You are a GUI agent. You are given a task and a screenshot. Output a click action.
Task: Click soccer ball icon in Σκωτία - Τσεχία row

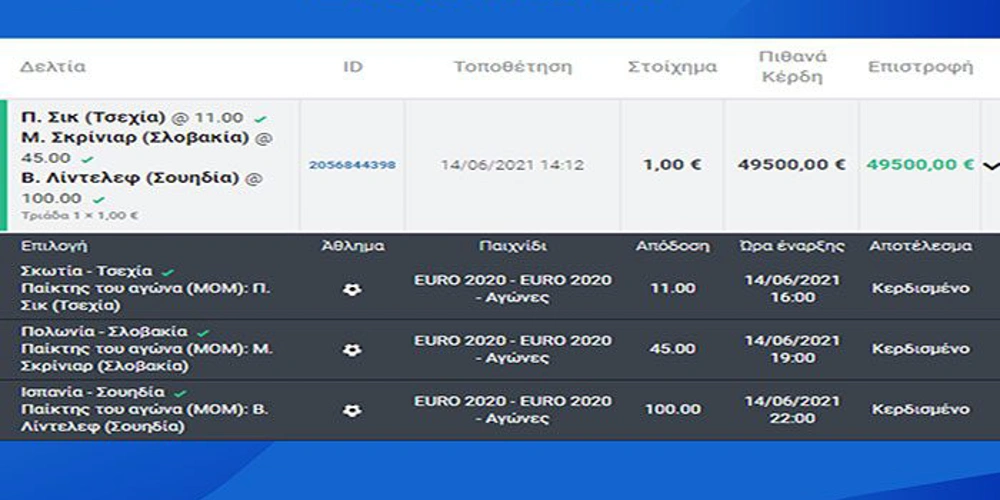tap(352, 289)
